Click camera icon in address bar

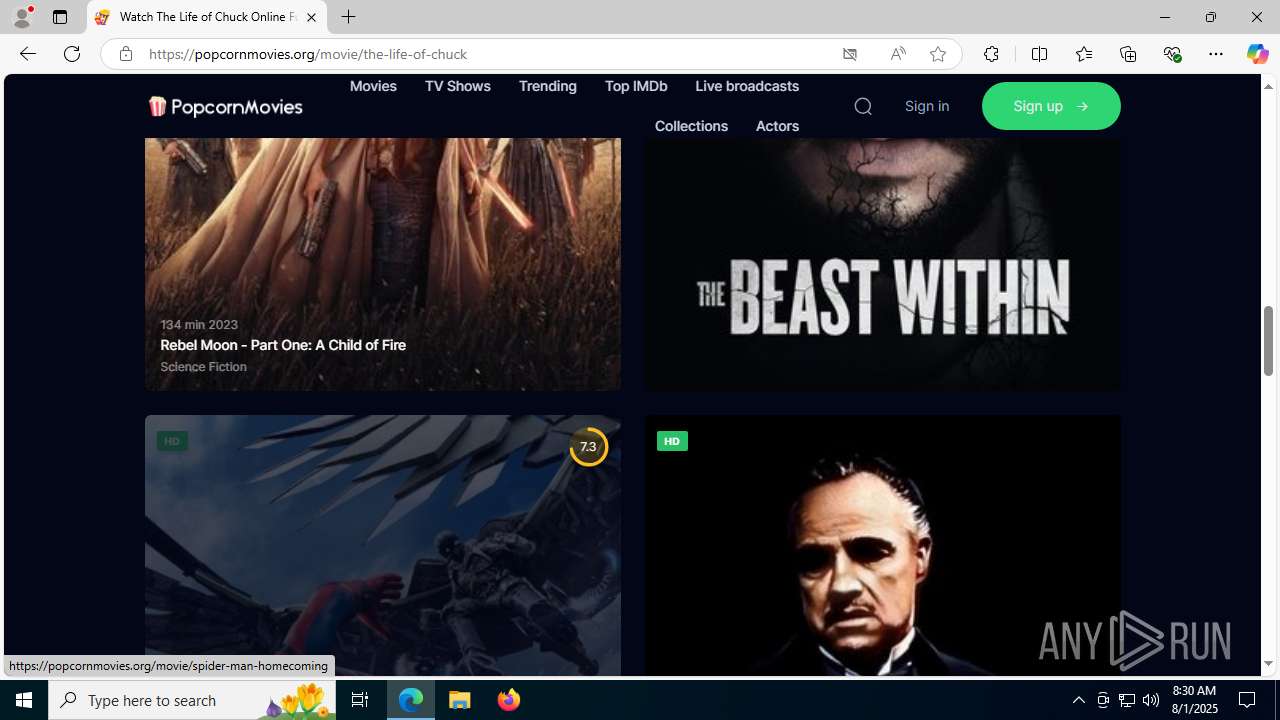tap(850, 54)
